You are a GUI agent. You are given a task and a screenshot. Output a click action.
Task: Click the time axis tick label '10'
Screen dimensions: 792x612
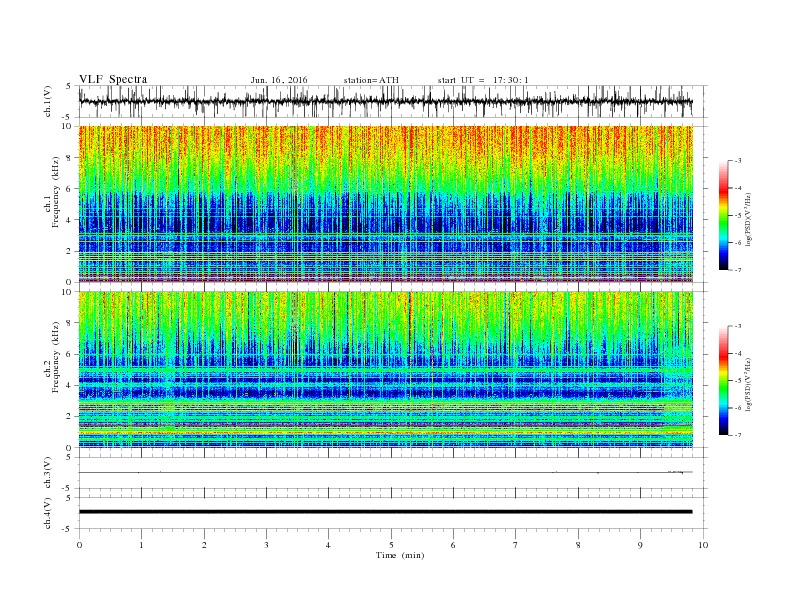(703, 545)
